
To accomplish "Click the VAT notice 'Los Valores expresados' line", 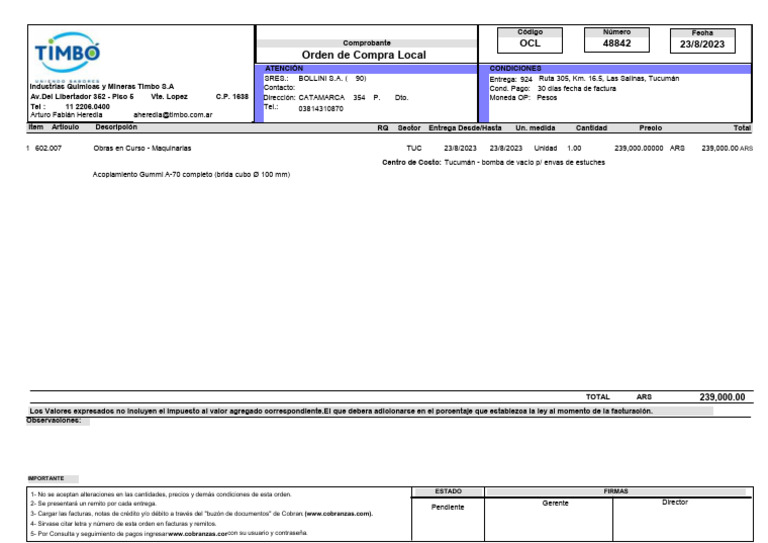I will click(x=341, y=411).
